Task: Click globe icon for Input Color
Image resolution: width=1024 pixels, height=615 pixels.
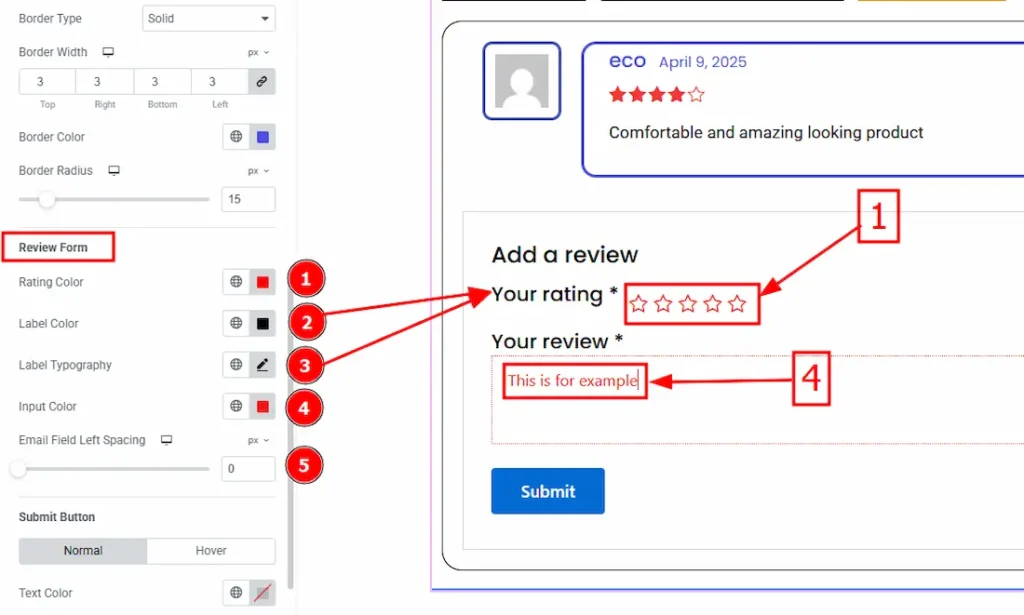Action: 236,407
